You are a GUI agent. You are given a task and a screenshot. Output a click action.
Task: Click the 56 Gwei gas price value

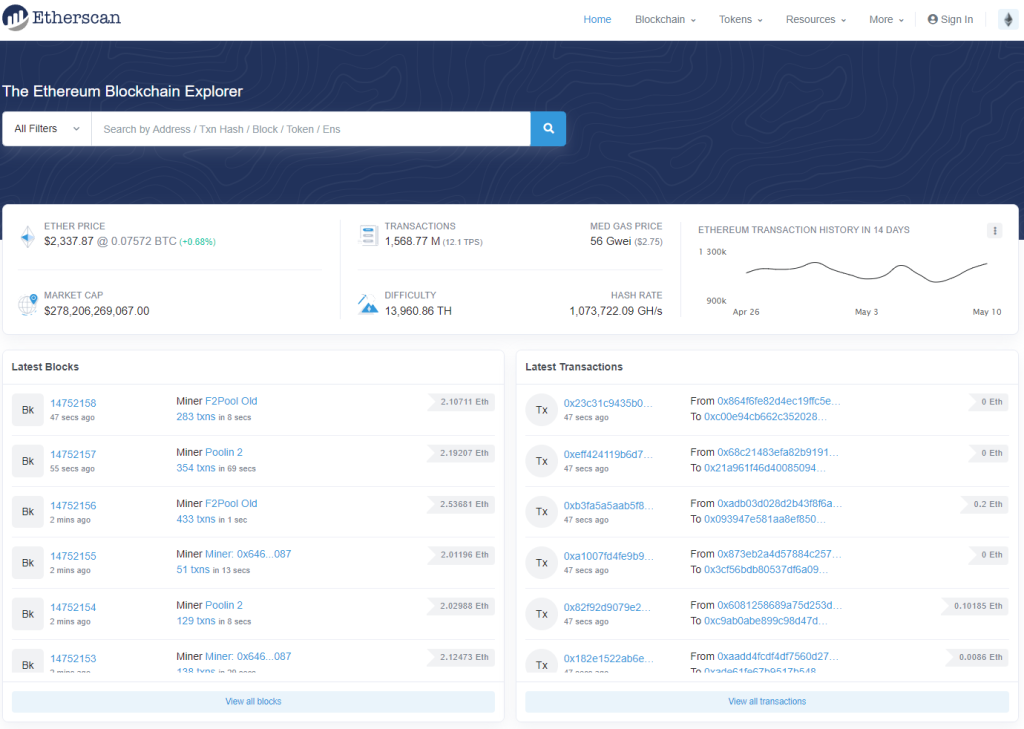611,242
